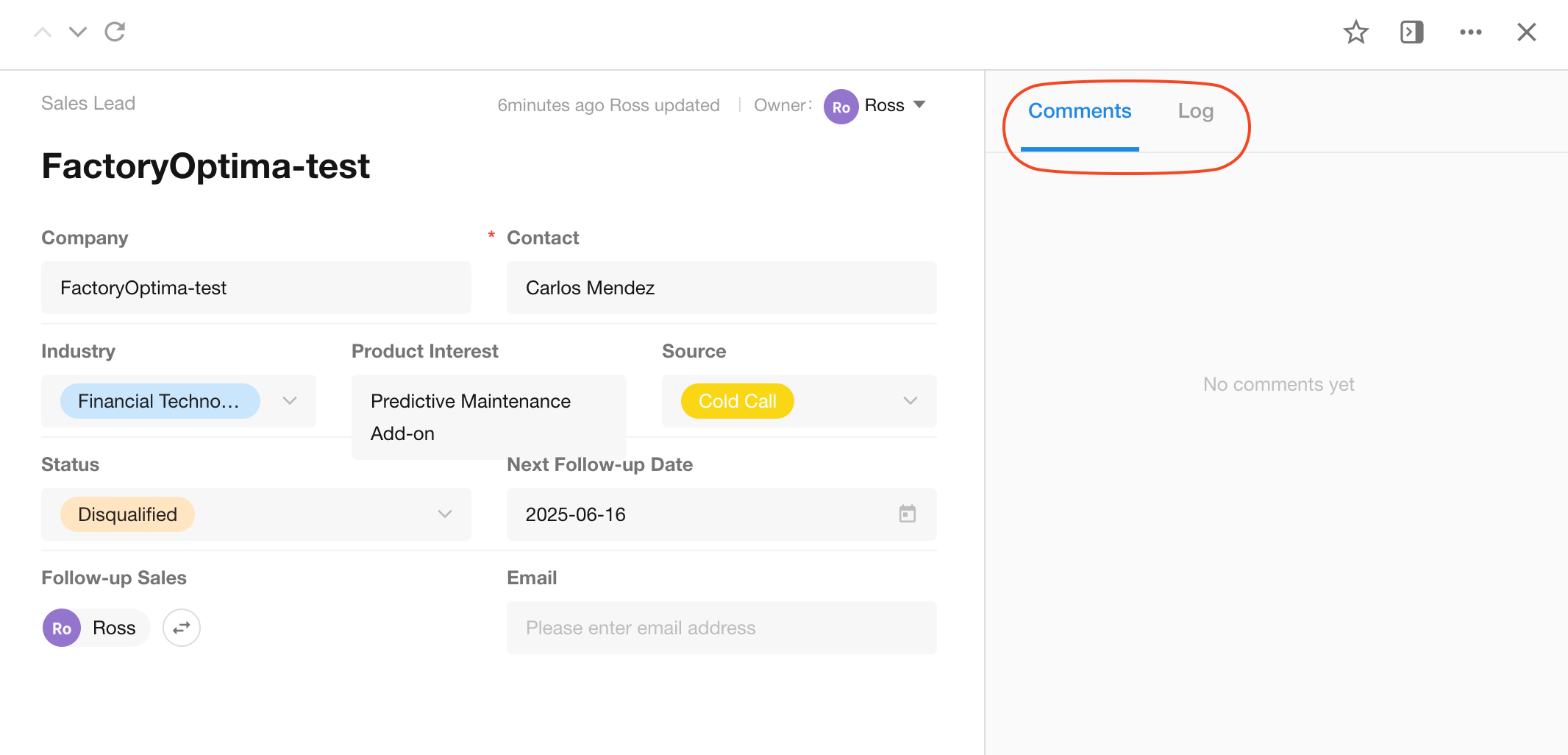Go to next record with down arrow

tap(78, 32)
